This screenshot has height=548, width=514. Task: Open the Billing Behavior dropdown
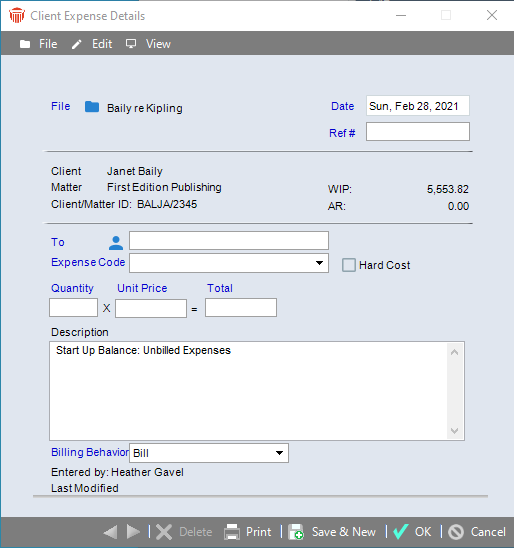[279, 453]
